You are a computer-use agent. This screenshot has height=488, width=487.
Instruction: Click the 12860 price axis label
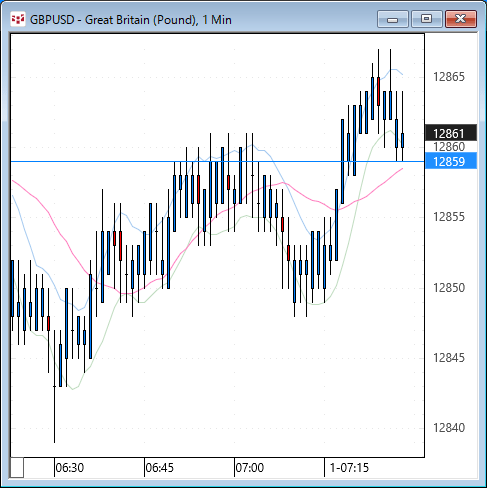(449, 147)
